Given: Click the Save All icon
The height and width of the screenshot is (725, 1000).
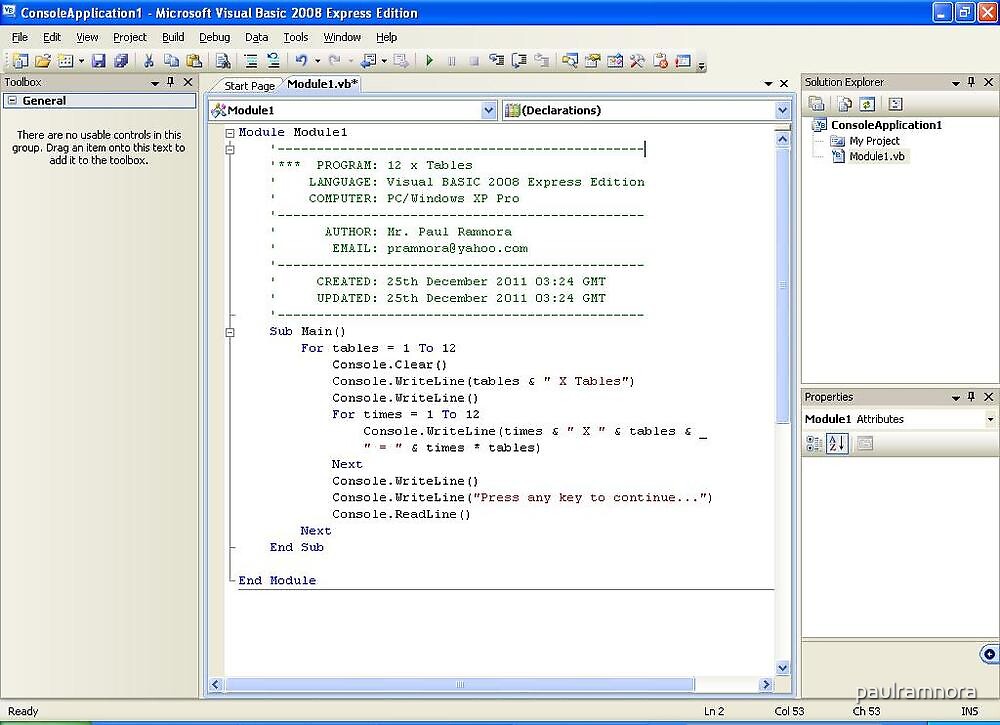Looking at the screenshot, I should [x=120, y=61].
